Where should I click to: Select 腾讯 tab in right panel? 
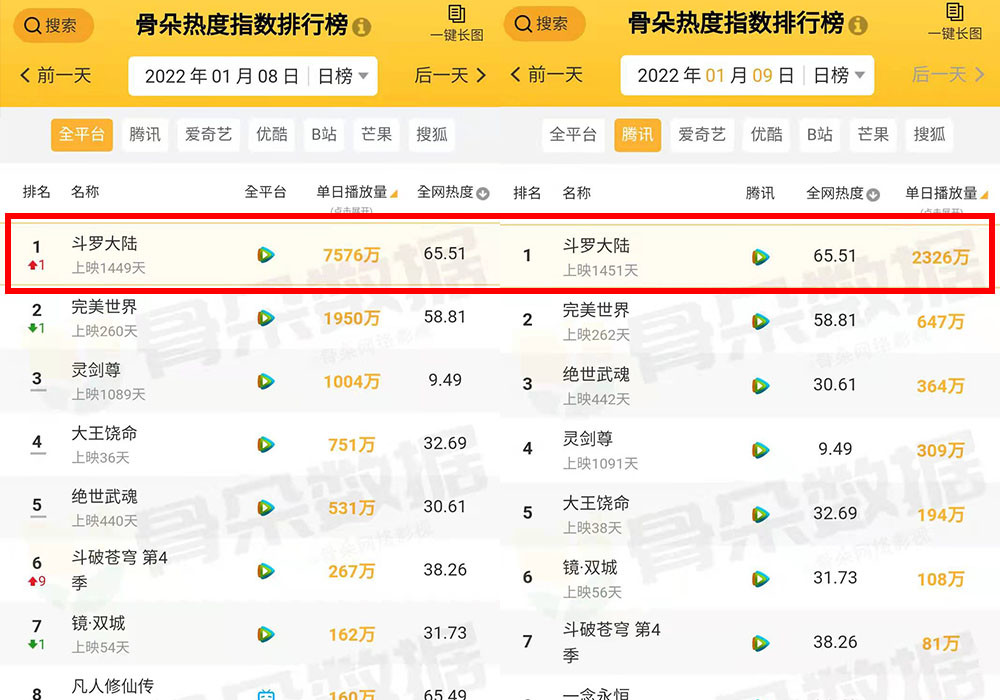tap(638, 135)
